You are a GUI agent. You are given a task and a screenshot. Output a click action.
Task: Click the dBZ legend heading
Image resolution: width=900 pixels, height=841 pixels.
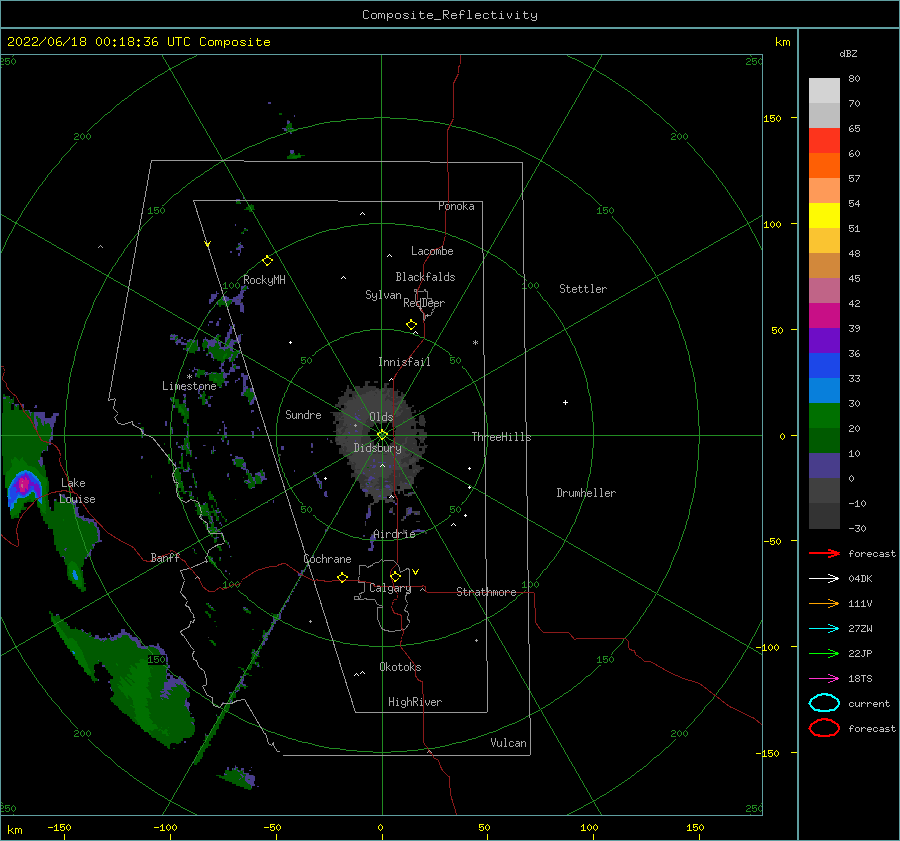[848, 53]
